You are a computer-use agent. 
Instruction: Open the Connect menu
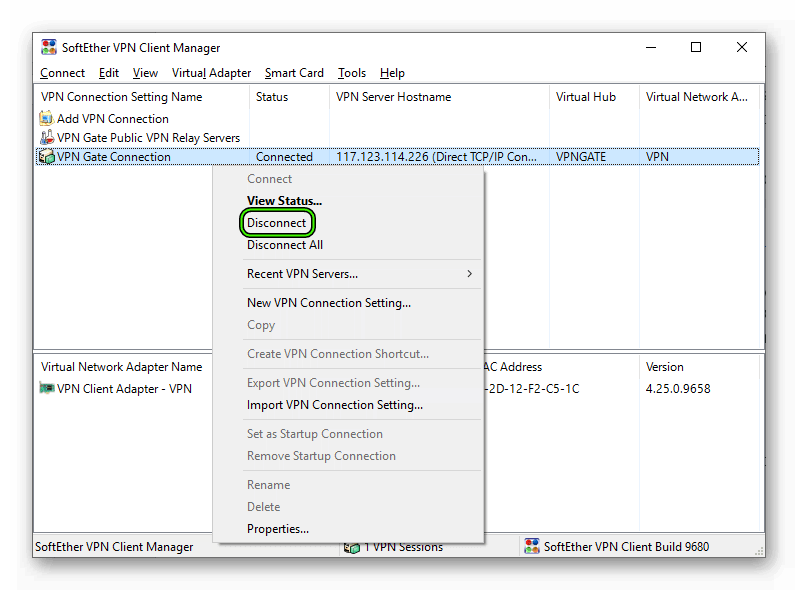[x=63, y=73]
